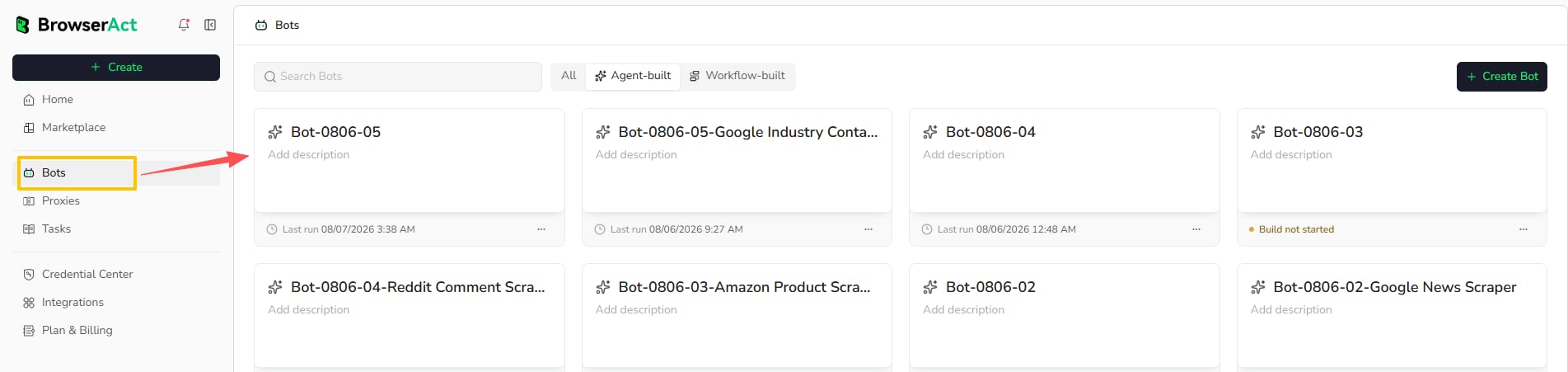Viewport: 1568px width, 372px height.
Task: Click the dark Create button in sidebar
Action: [x=116, y=68]
